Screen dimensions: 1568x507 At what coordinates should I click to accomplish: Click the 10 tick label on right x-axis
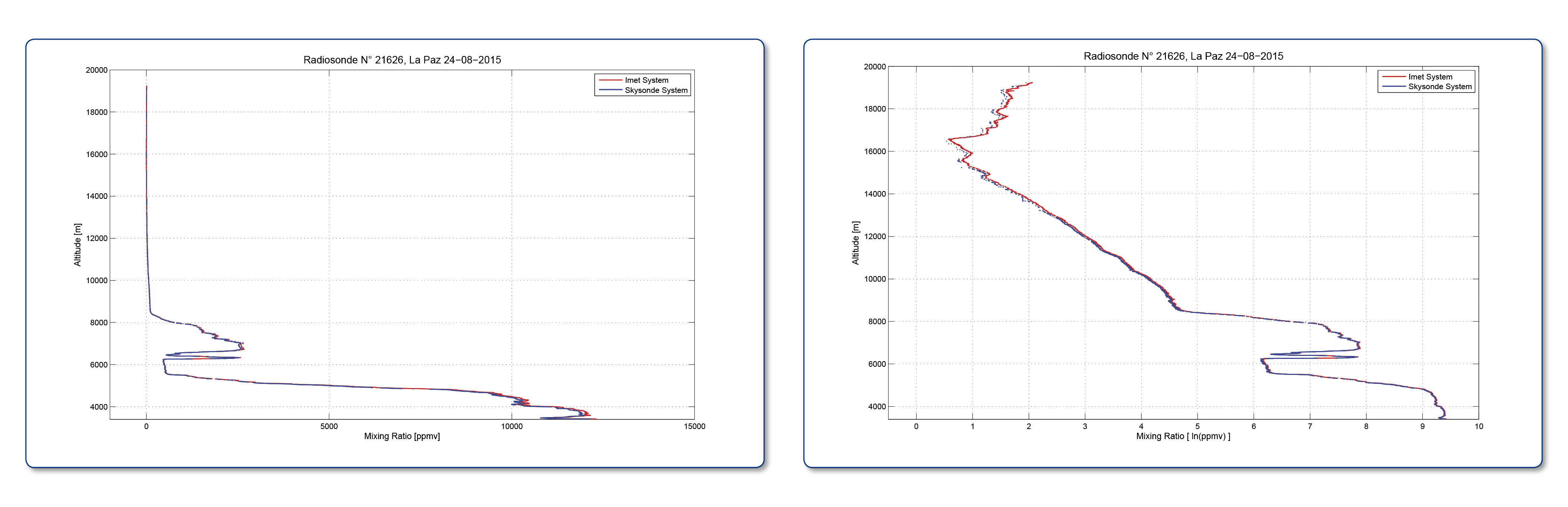coord(1478,426)
